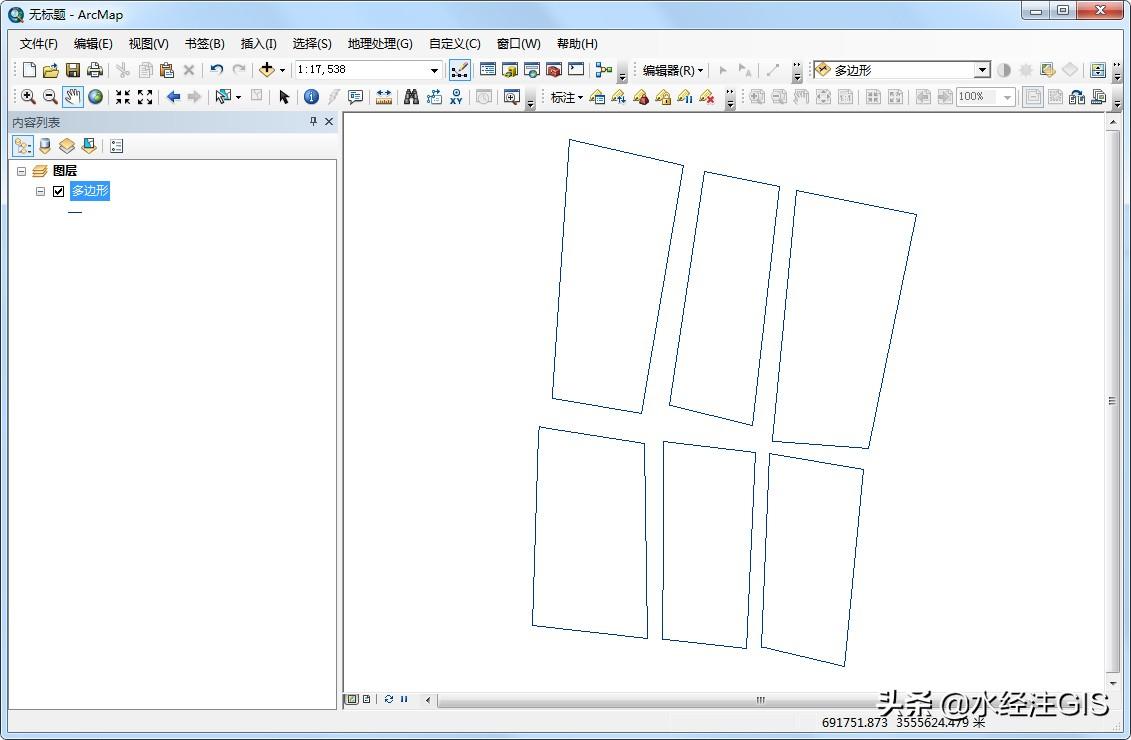
Task: Expand the map scale dropdown list
Action: 434,70
